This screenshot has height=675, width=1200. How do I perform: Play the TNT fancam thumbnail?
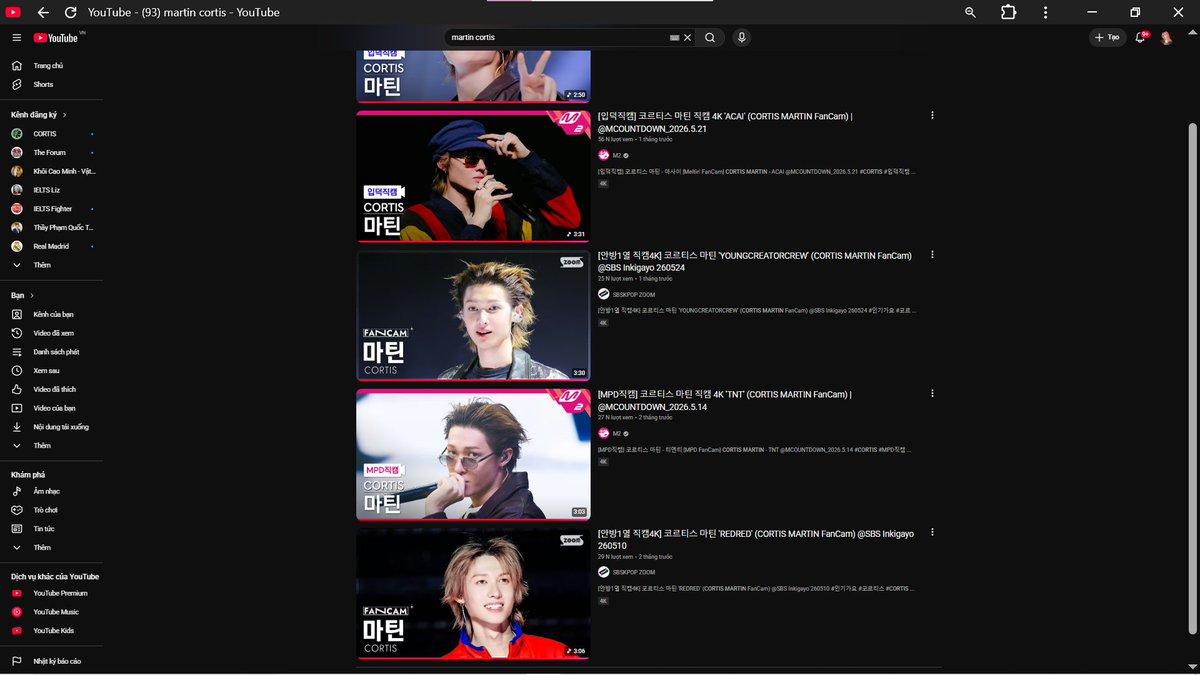pos(473,455)
